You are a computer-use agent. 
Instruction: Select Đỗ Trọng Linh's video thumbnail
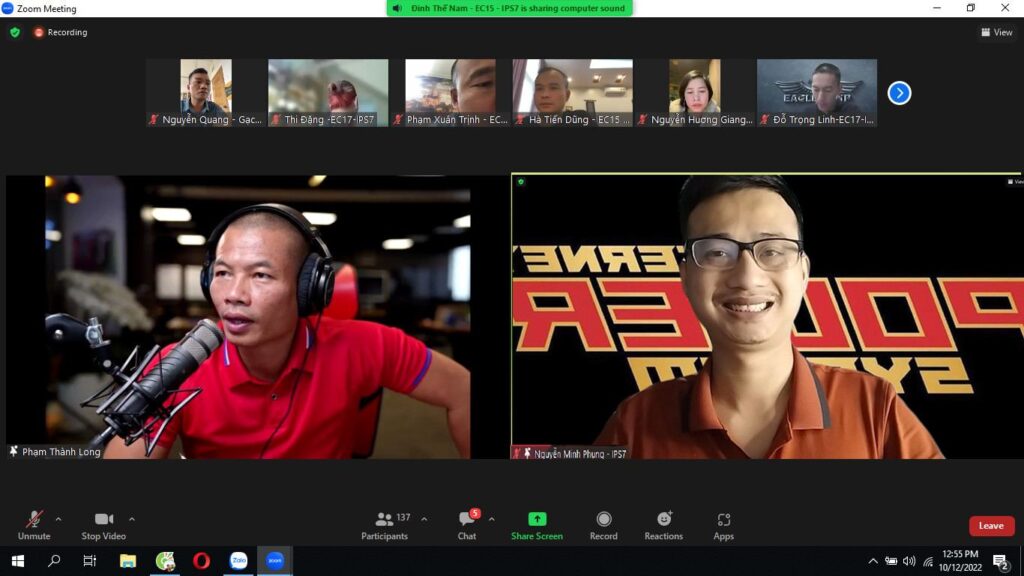click(817, 92)
